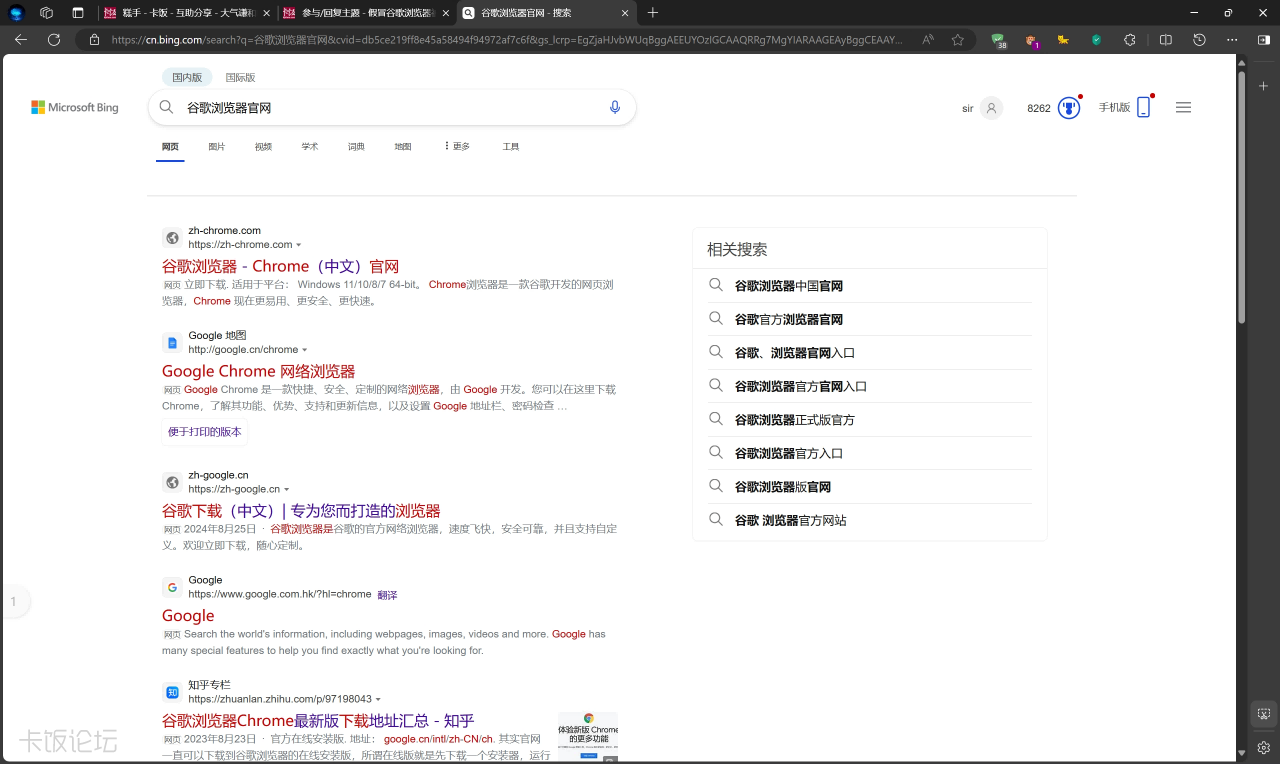Select the 学术 results tab
The image size is (1280, 764).
point(310,146)
